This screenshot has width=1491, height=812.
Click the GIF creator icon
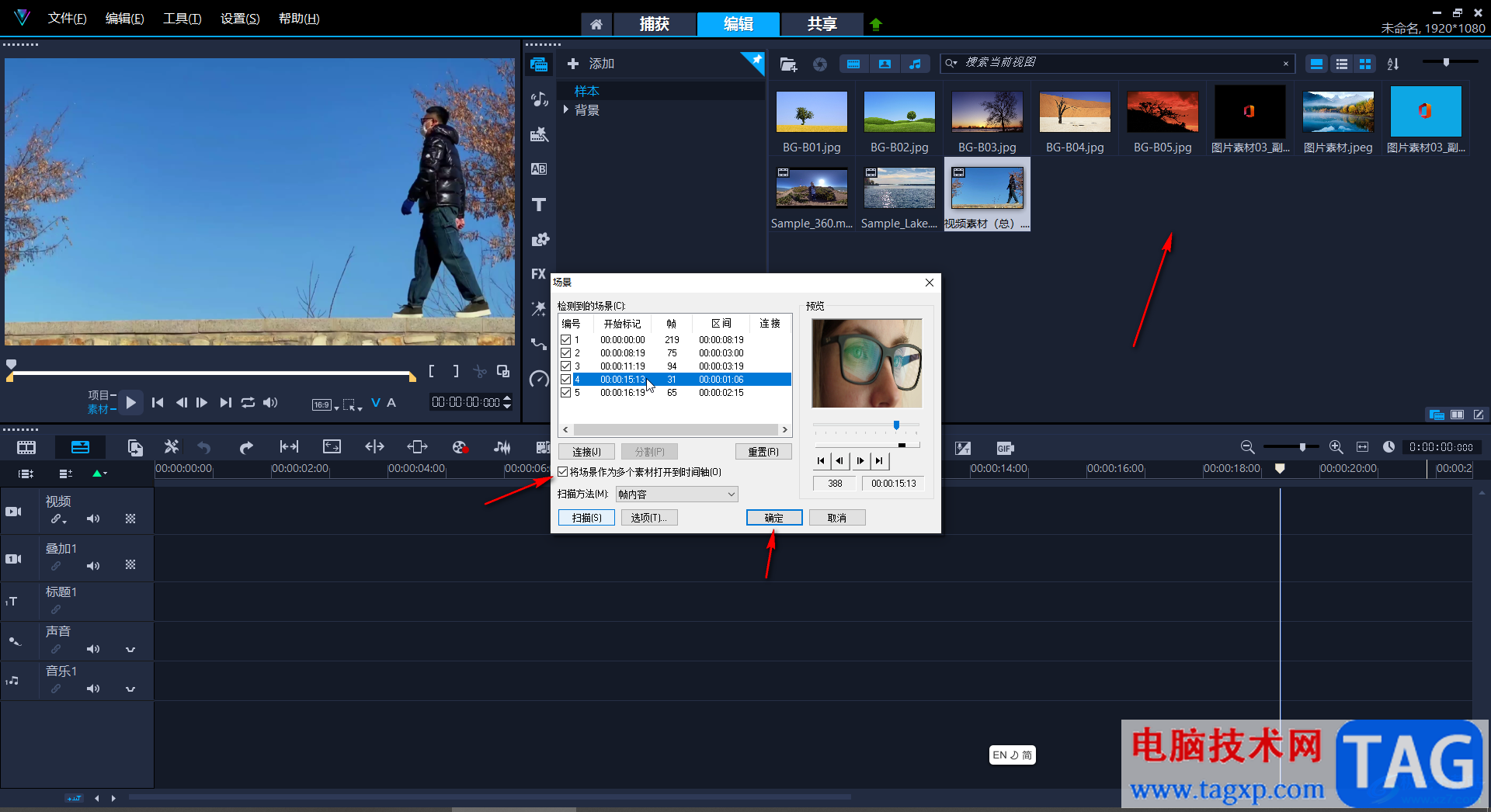(1005, 448)
